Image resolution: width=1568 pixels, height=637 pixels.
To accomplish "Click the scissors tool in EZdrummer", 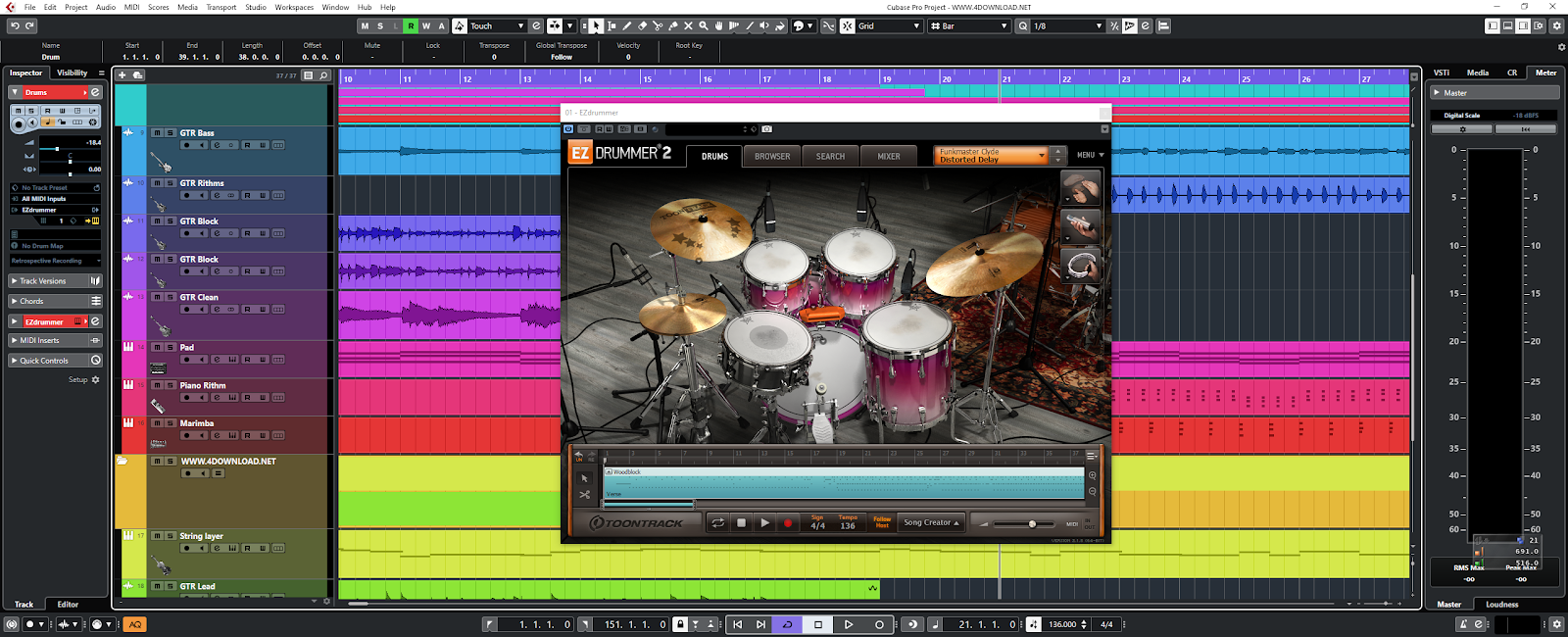I will tap(585, 495).
